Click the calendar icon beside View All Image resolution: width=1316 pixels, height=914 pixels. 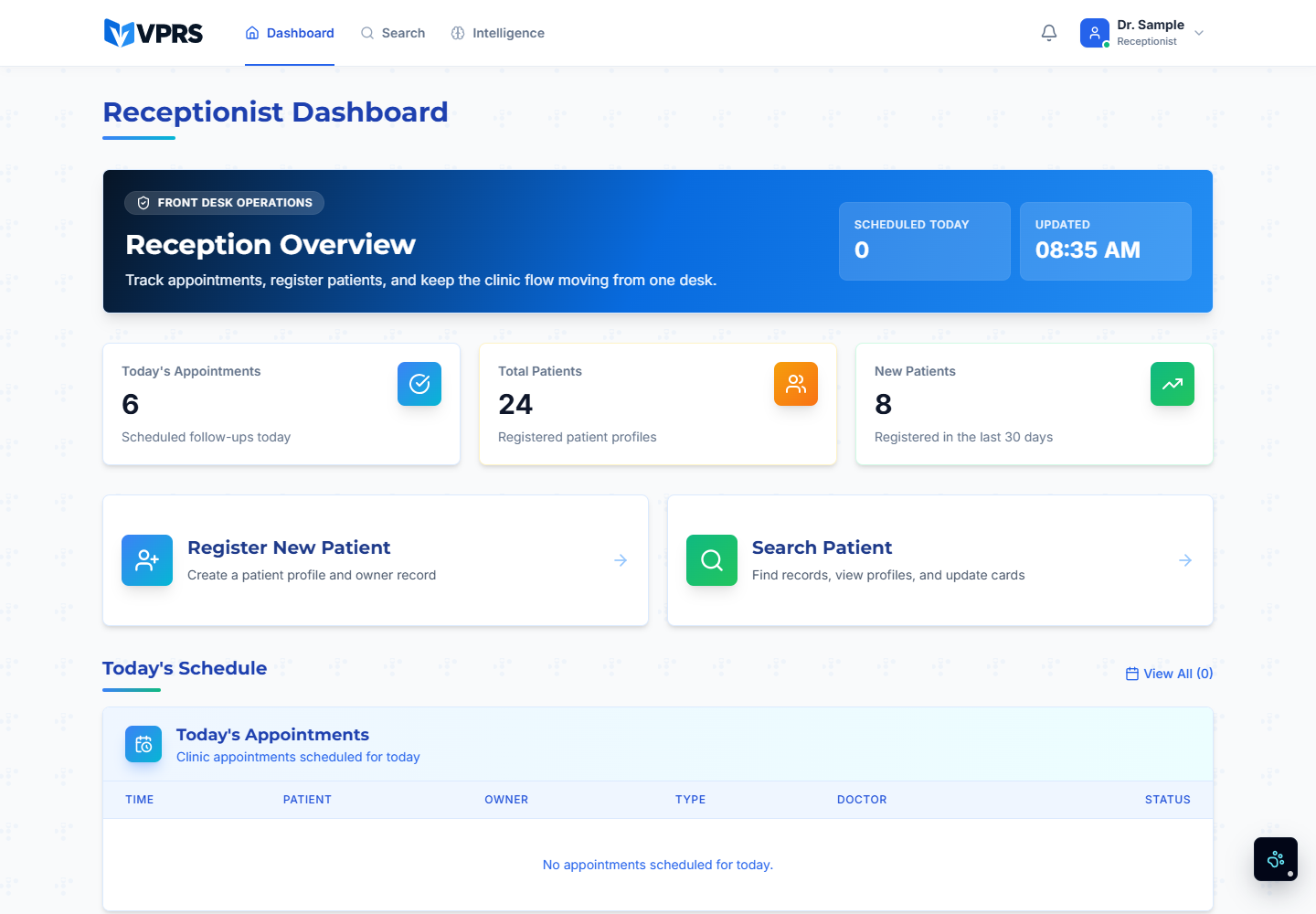coord(1132,674)
